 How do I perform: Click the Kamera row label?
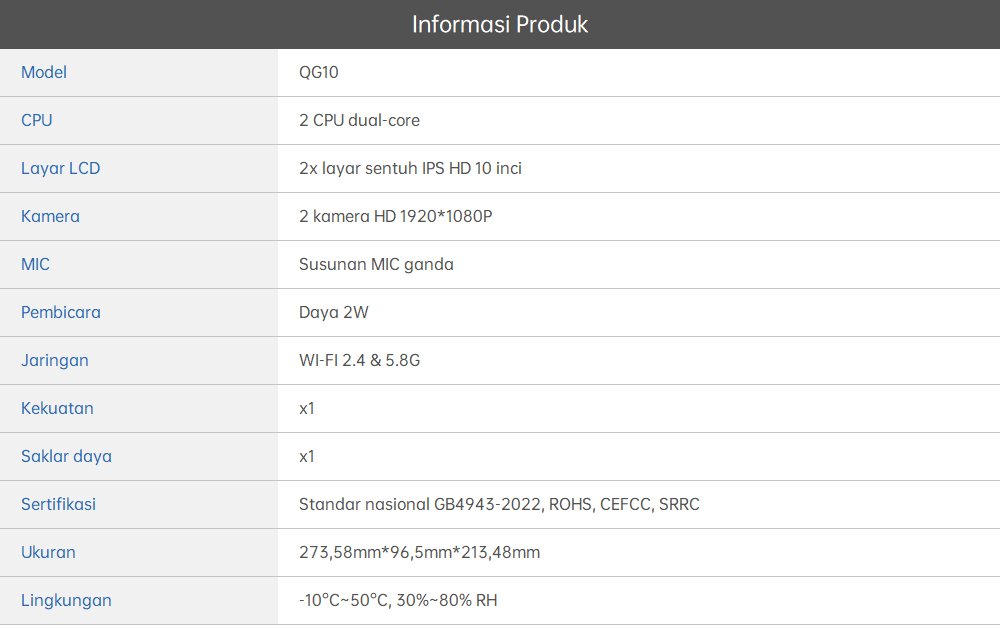pyautogui.click(x=50, y=216)
